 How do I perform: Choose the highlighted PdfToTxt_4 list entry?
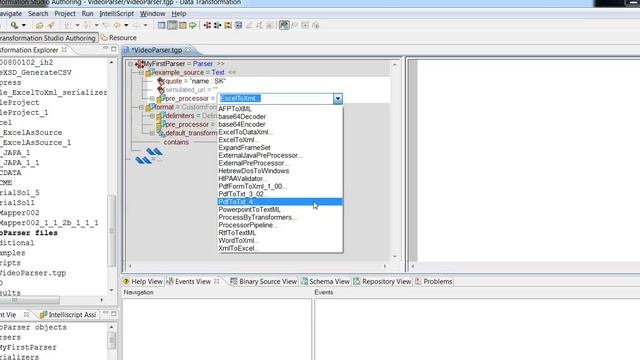pos(280,202)
